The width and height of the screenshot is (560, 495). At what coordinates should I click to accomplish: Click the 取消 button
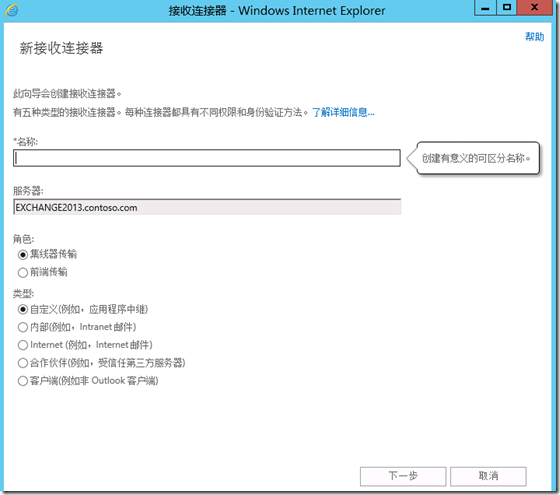(488, 476)
